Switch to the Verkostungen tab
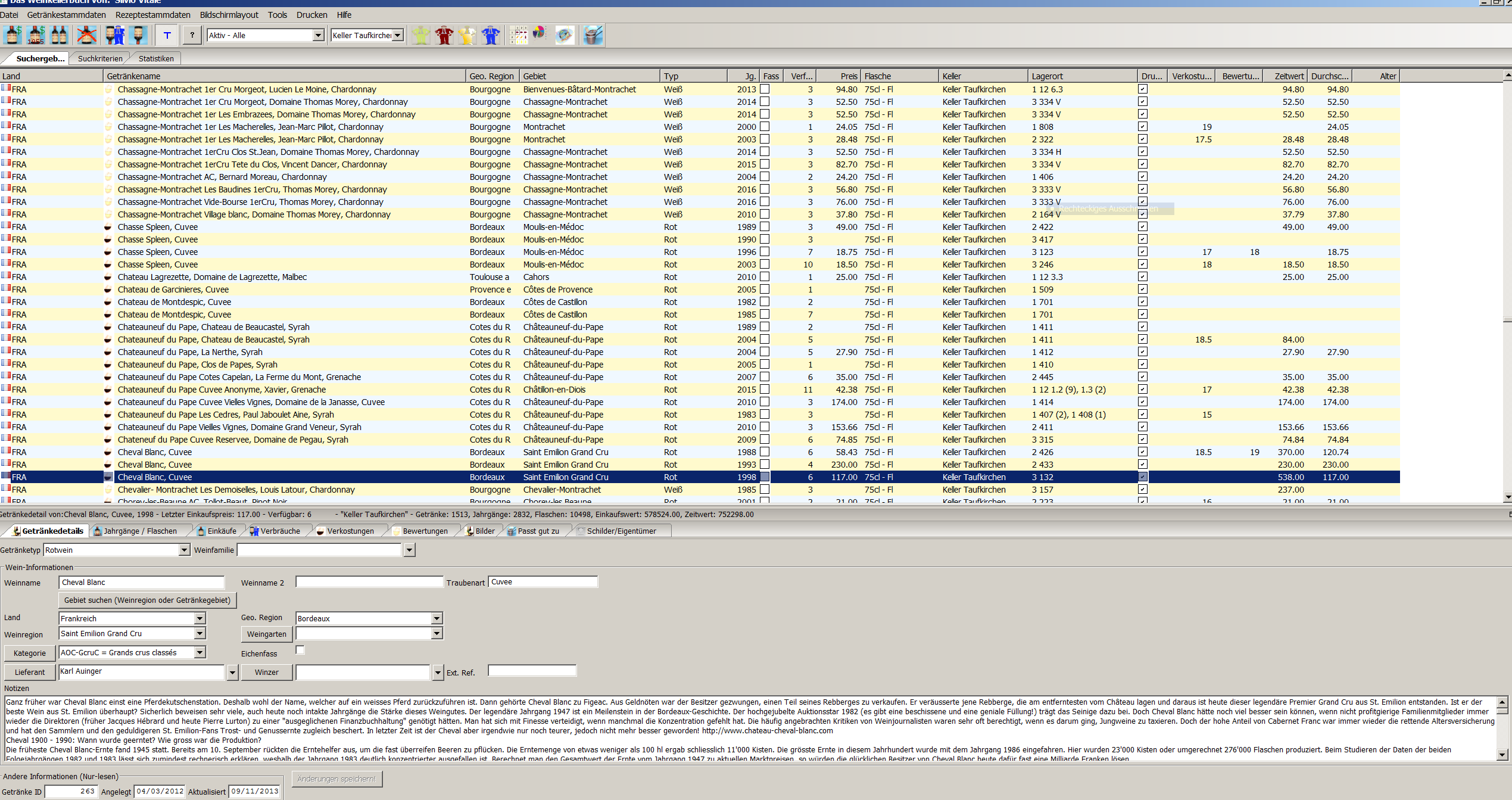 point(350,531)
